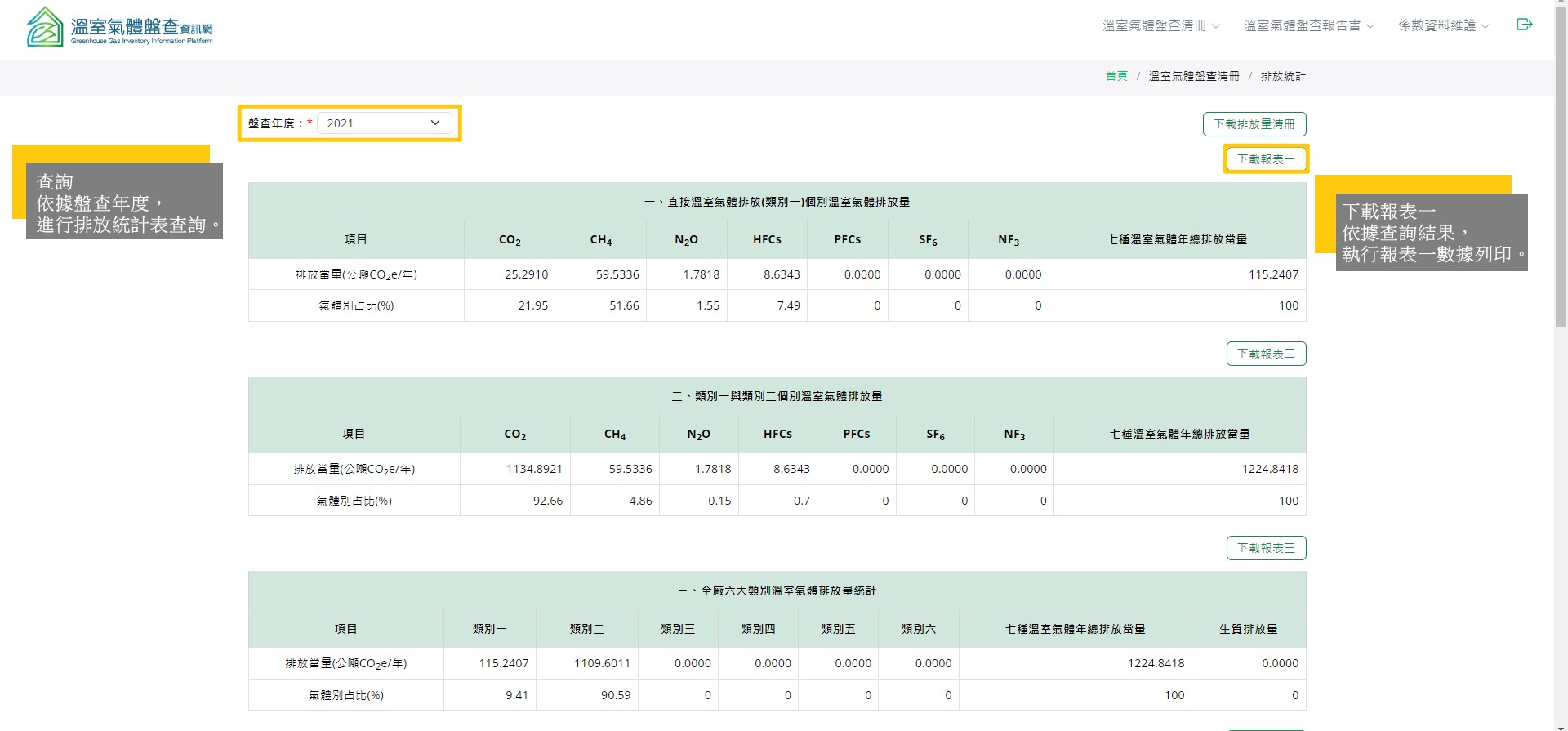Click the 排放統計 breadcrumb item

(1282, 76)
